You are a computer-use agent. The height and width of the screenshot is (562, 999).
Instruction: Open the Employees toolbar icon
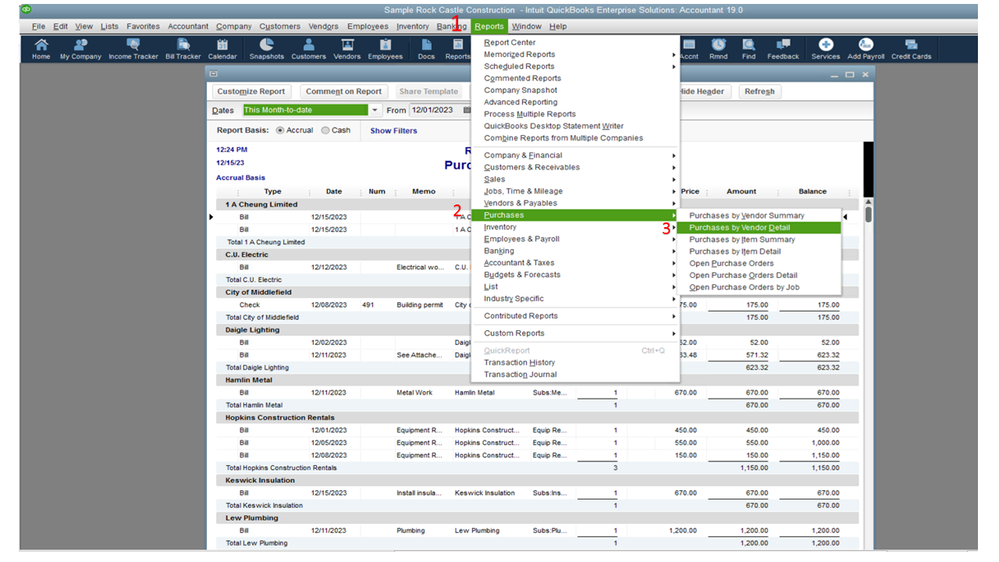[x=385, y=49]
